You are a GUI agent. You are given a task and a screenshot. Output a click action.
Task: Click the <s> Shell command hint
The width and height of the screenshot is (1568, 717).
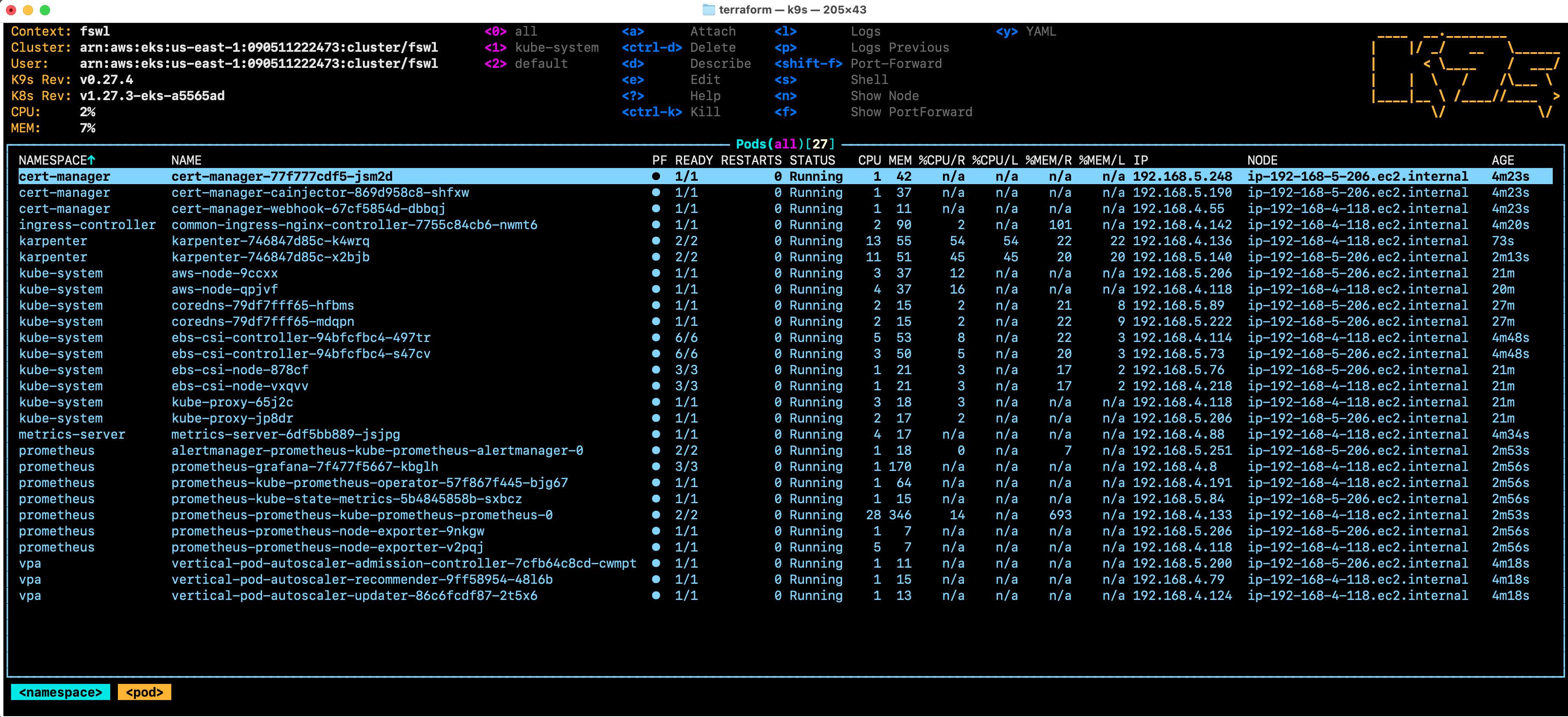831,80
